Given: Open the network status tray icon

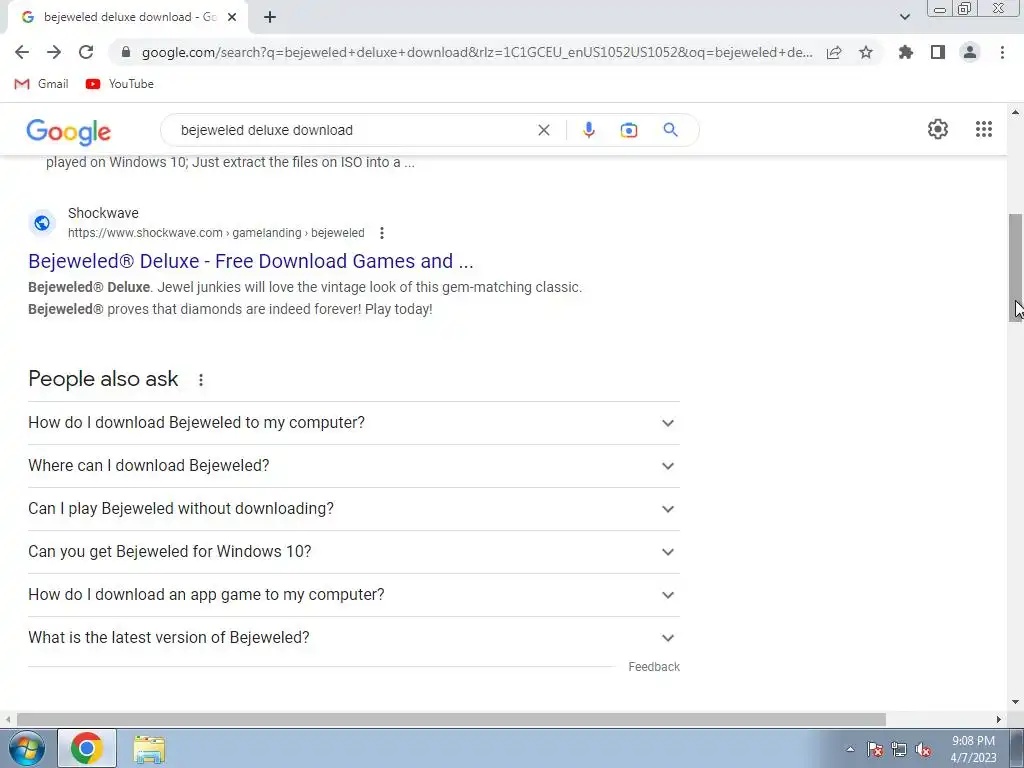Looking at the screenshot, I should tap(899, 749).
